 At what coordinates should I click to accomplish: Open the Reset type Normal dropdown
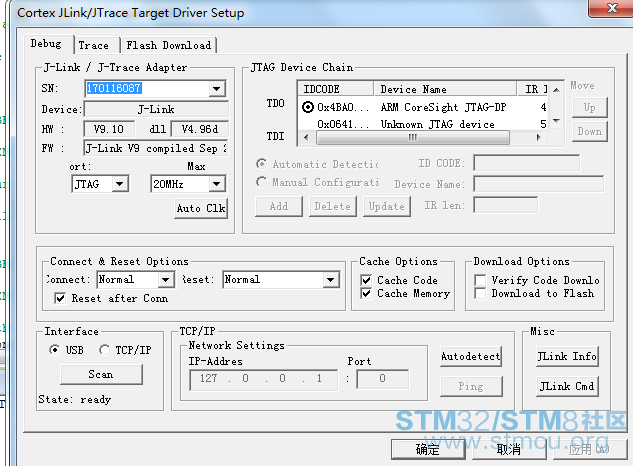click(331, 279)
